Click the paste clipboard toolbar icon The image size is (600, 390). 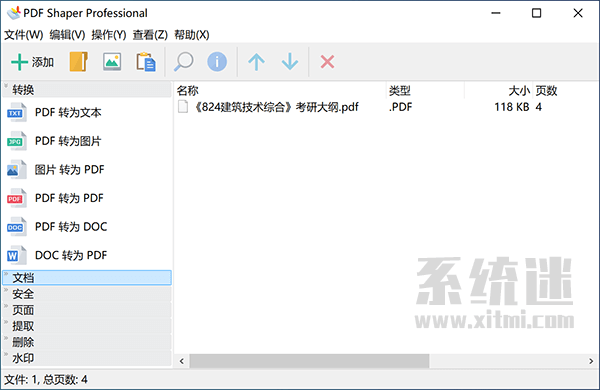pyautogui.click(x=146, y=62)
